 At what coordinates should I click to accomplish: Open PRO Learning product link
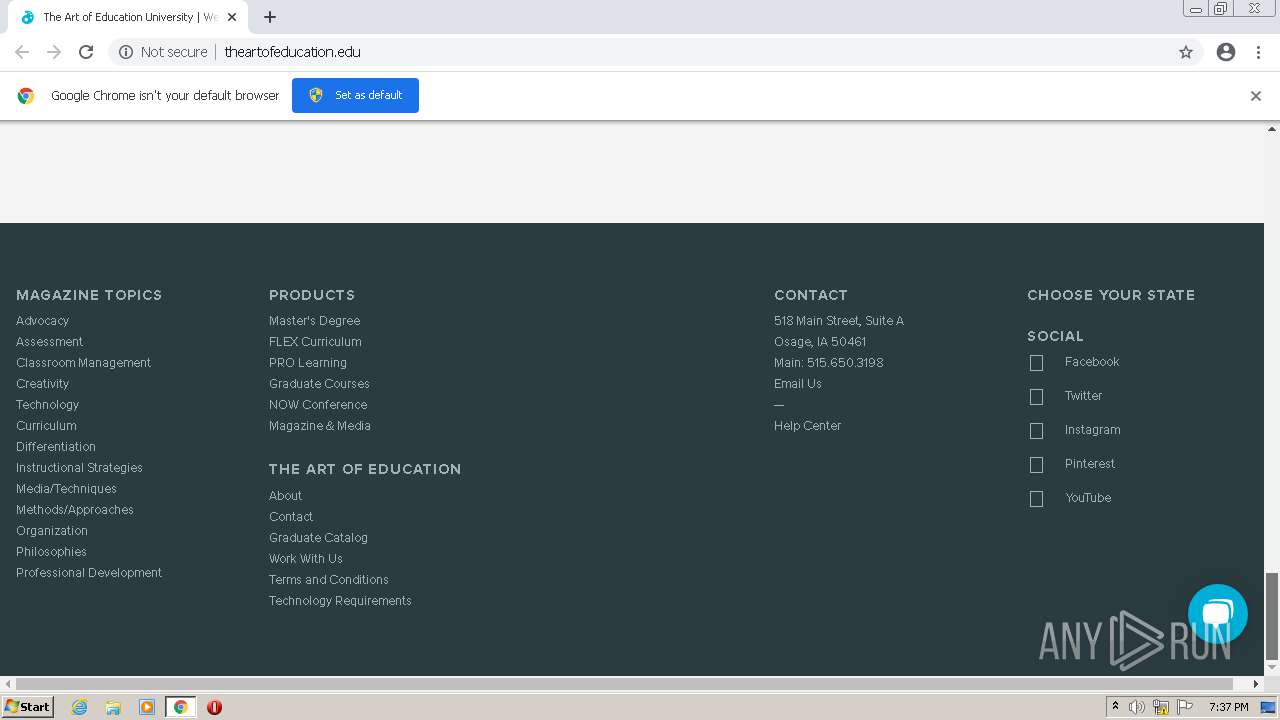308,363
